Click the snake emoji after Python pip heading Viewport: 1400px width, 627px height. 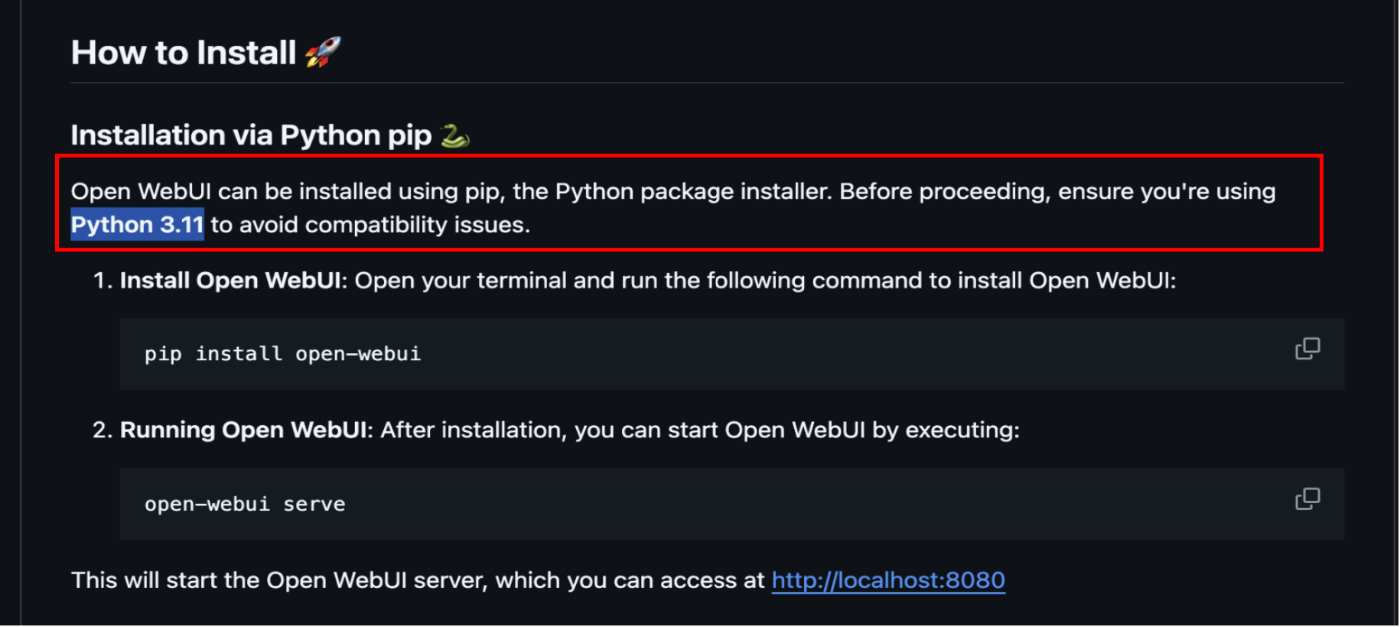pyautogui.click(x=455, y=136)
